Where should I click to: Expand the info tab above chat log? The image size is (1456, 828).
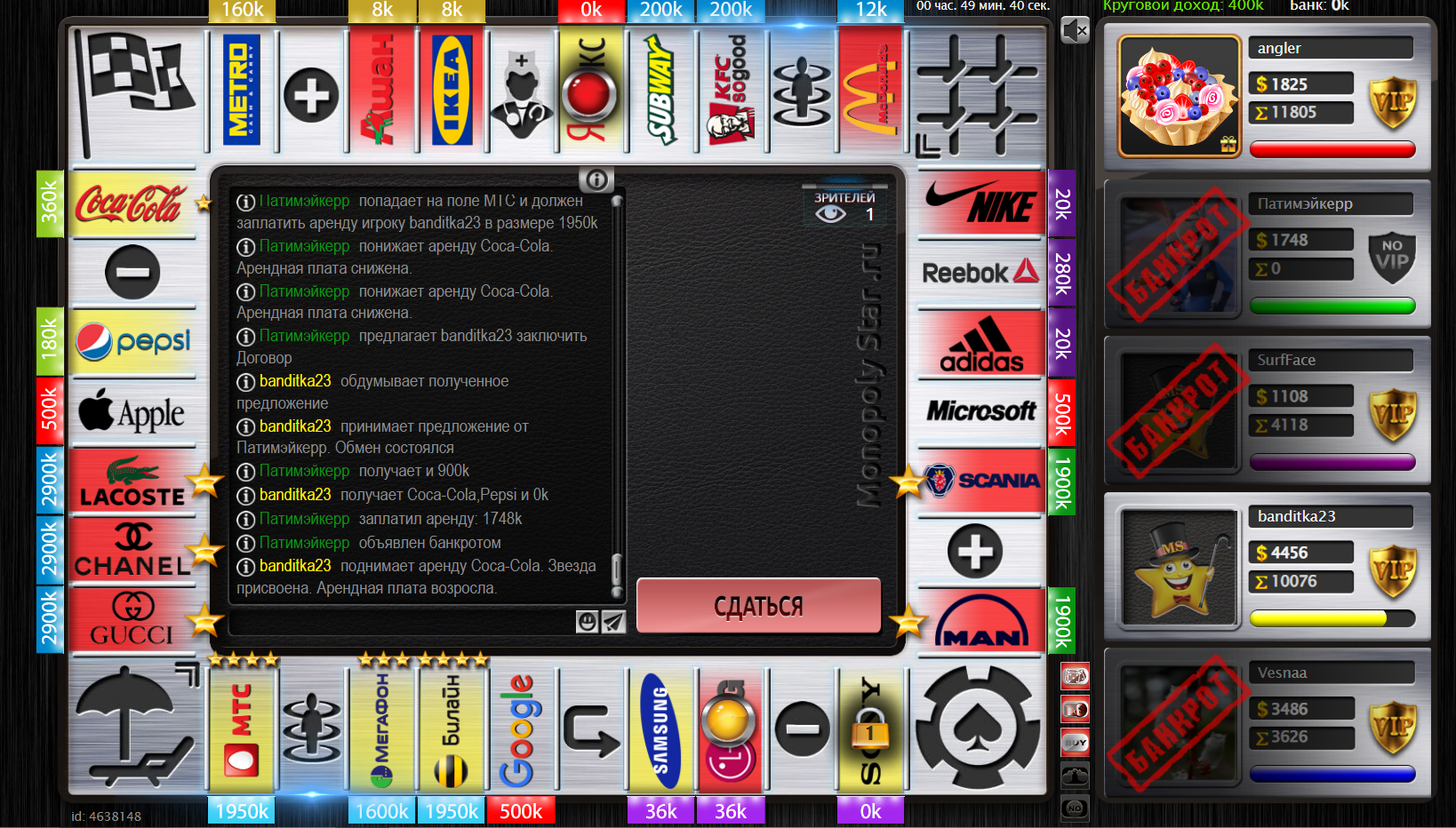(596, 179)
